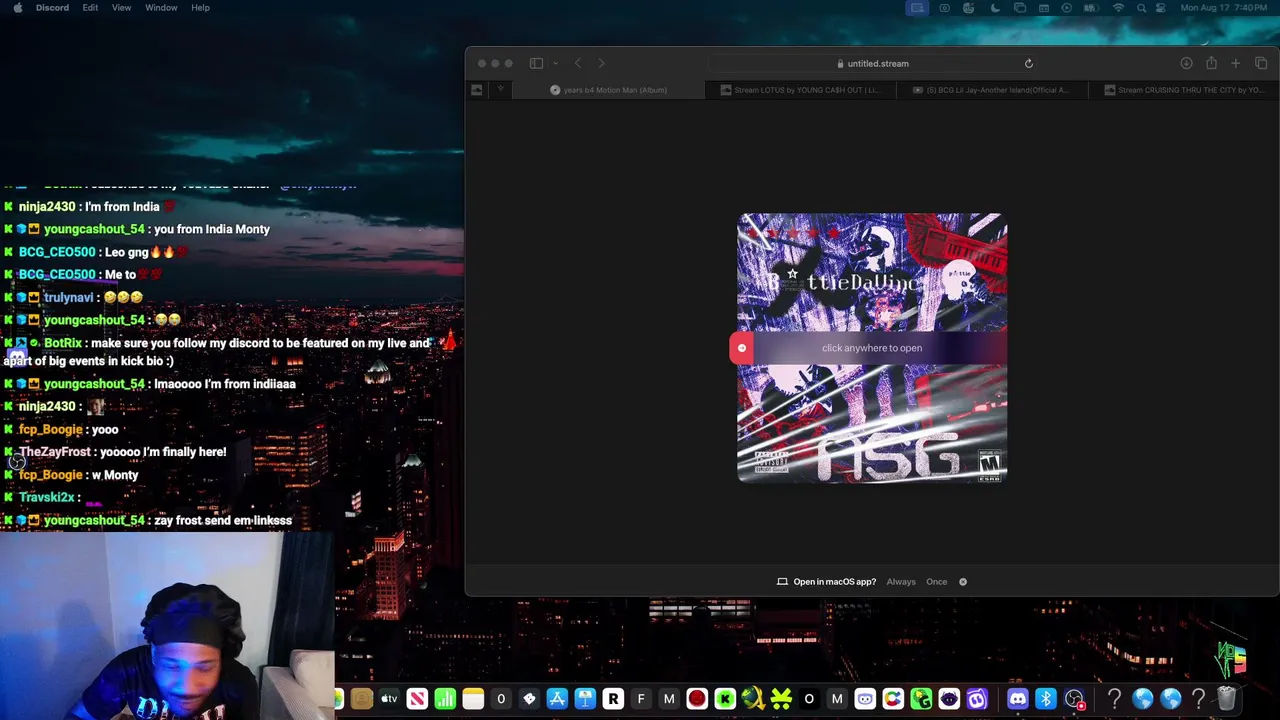Open the Help menu
This screenshot has height=720, width=1280.
coord(200,8)
